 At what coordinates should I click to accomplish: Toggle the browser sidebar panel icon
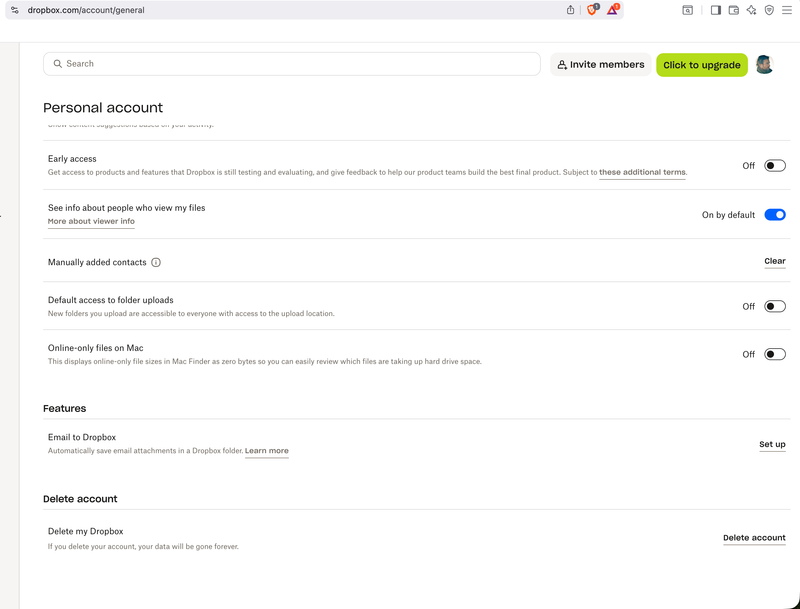pyautogui.click(x=716, y=10)
